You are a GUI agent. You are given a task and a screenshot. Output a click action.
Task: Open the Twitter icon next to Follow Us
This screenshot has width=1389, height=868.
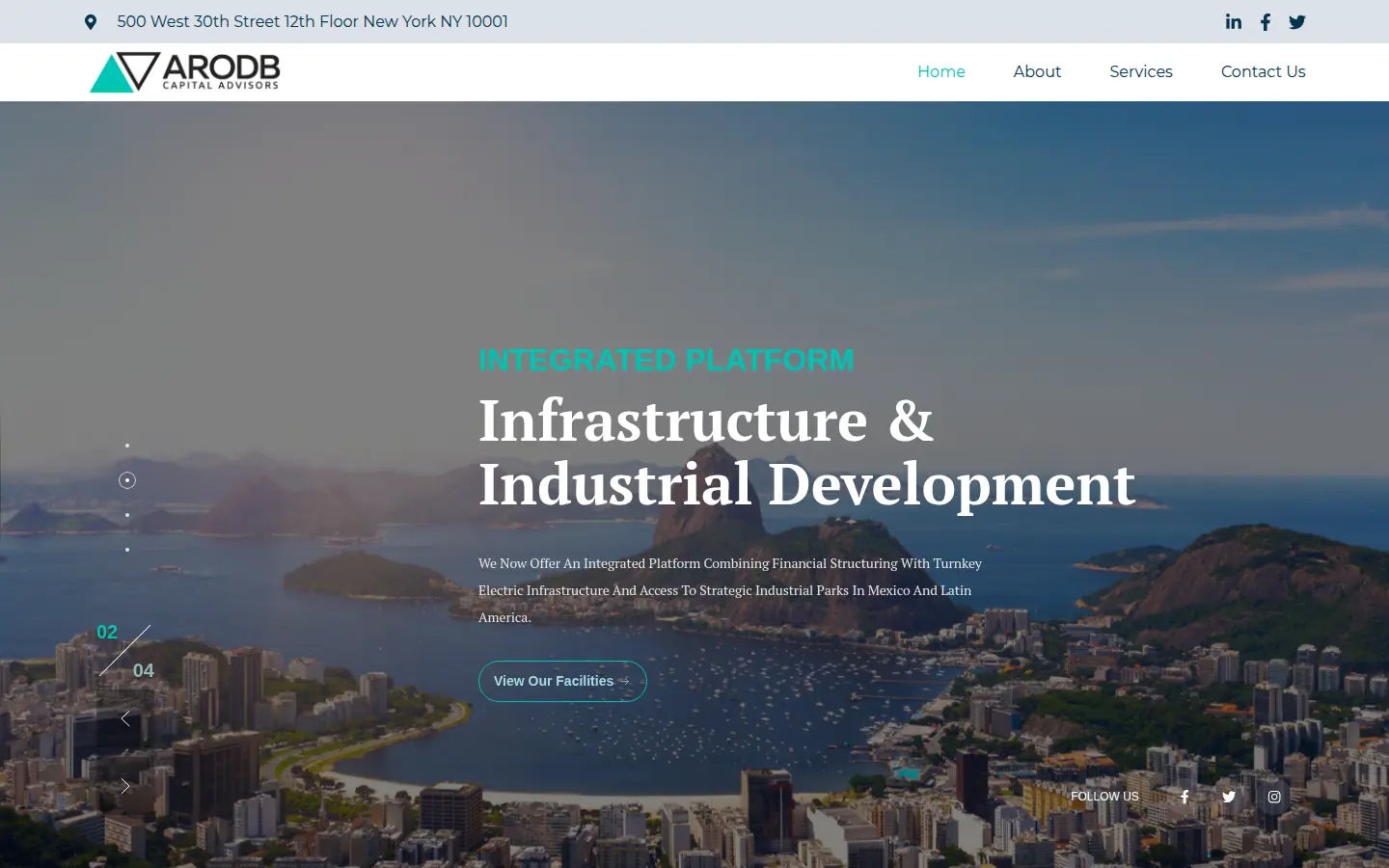(1229, 797)
